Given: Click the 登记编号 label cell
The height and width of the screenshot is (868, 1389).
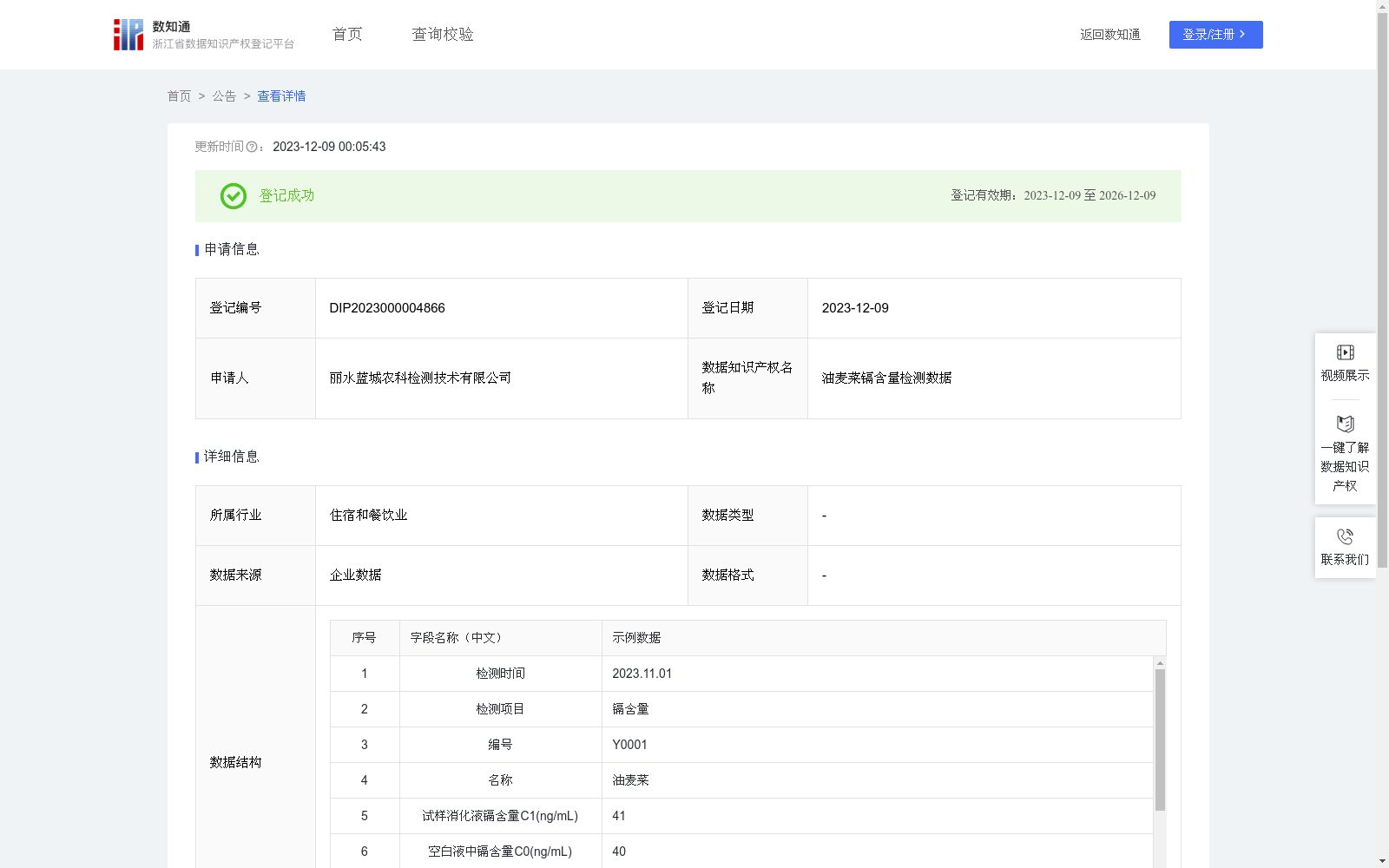Looking at the screenshot, I should pyautogui.click(x=255, y=308).
